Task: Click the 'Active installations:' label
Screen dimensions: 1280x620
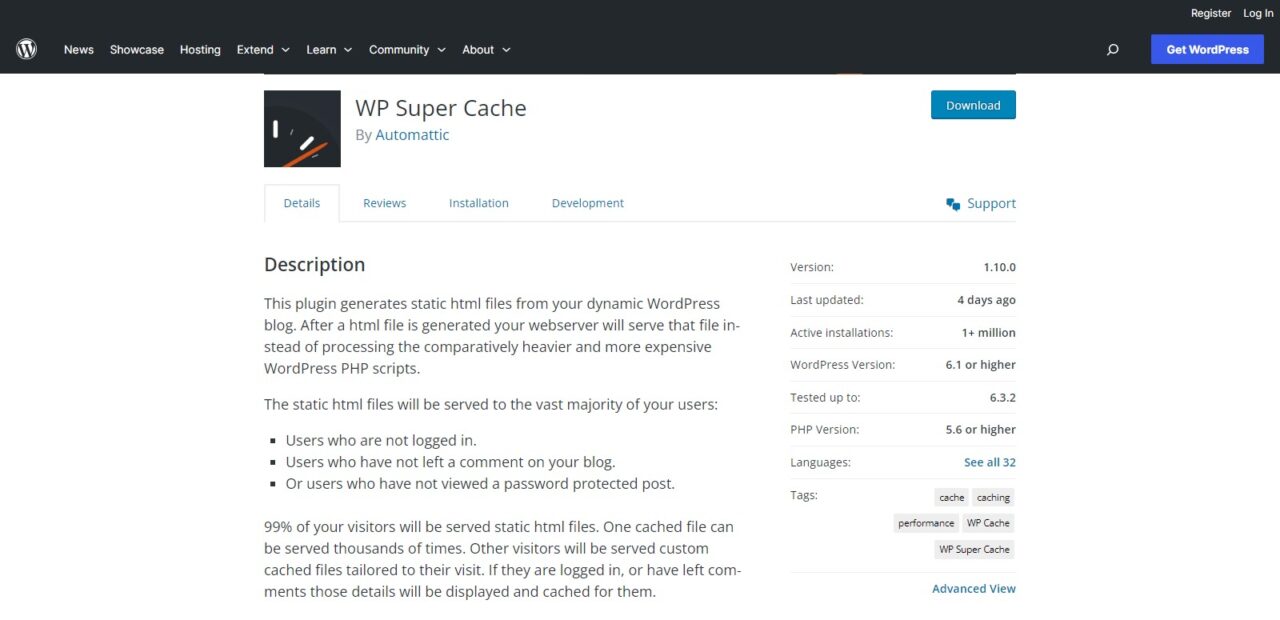Action: (x=842, y=332)
